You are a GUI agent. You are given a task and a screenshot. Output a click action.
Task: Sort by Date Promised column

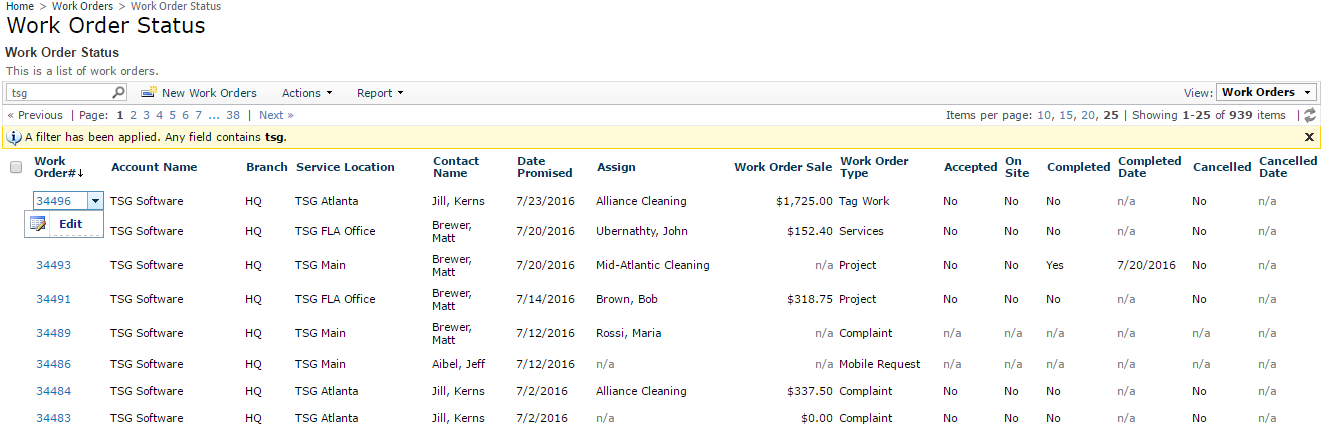(545, 167)
